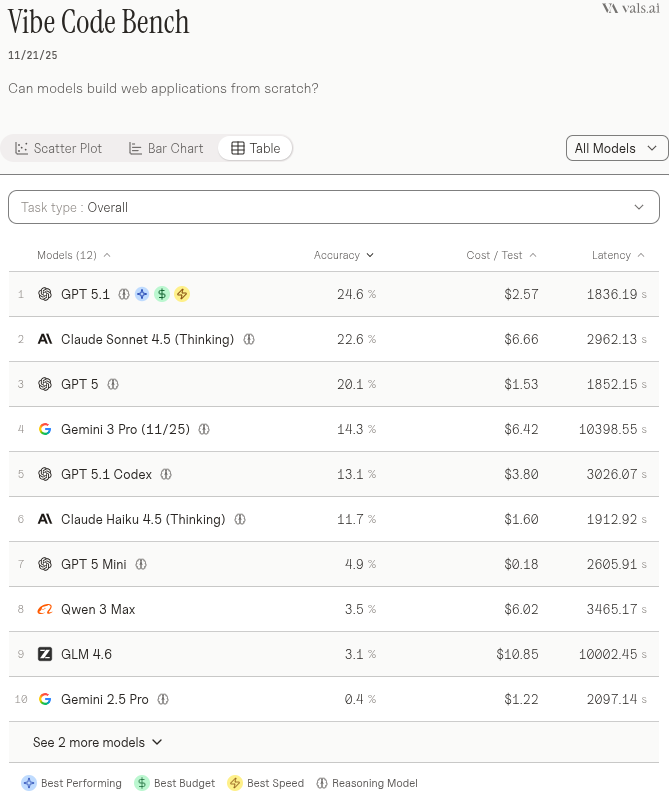Select the GLM 4.6 model name

pyautogui.click(x=86, y=654)
